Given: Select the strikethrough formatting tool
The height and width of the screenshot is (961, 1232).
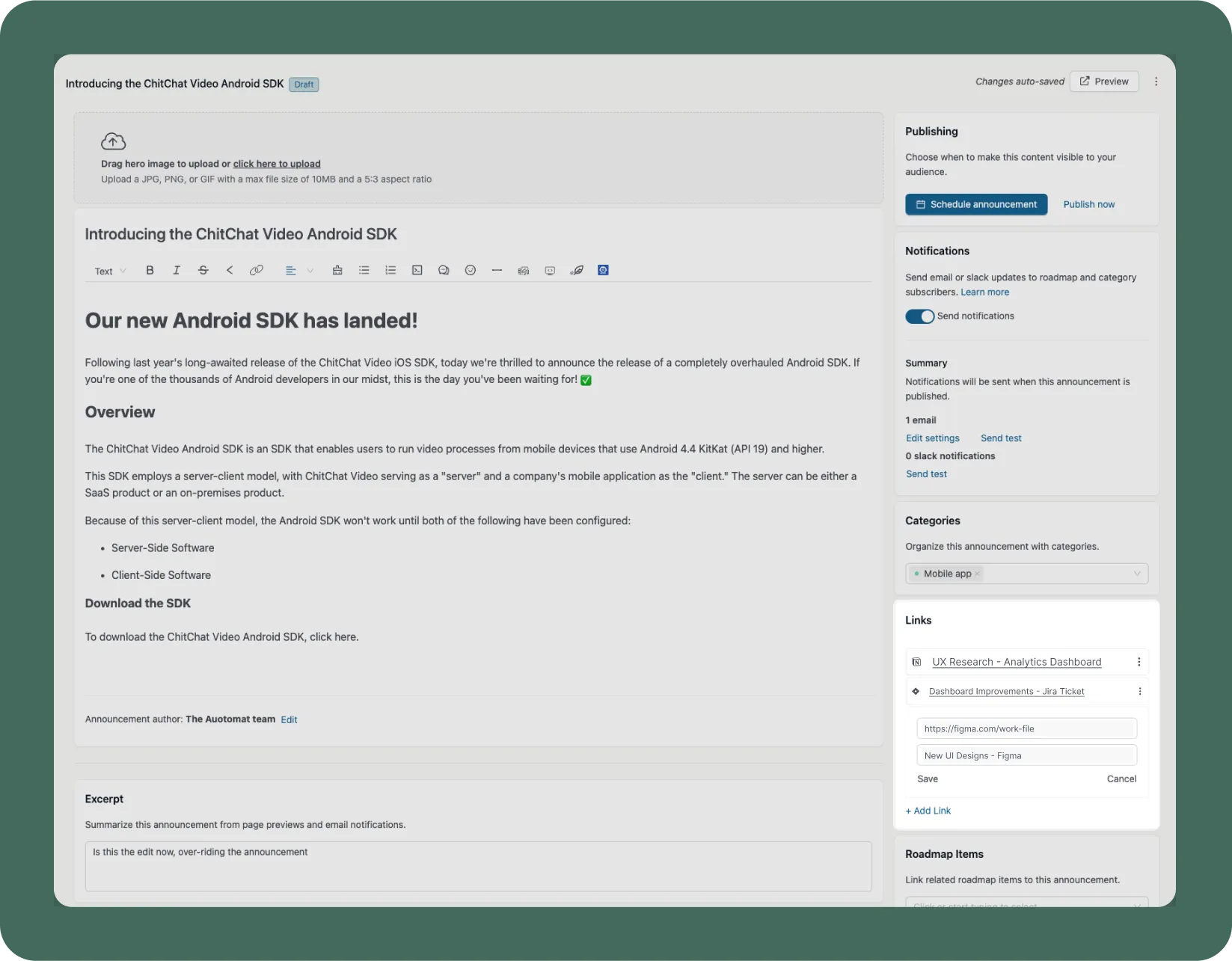Looking at the screenshot, I should click(203, 270).
